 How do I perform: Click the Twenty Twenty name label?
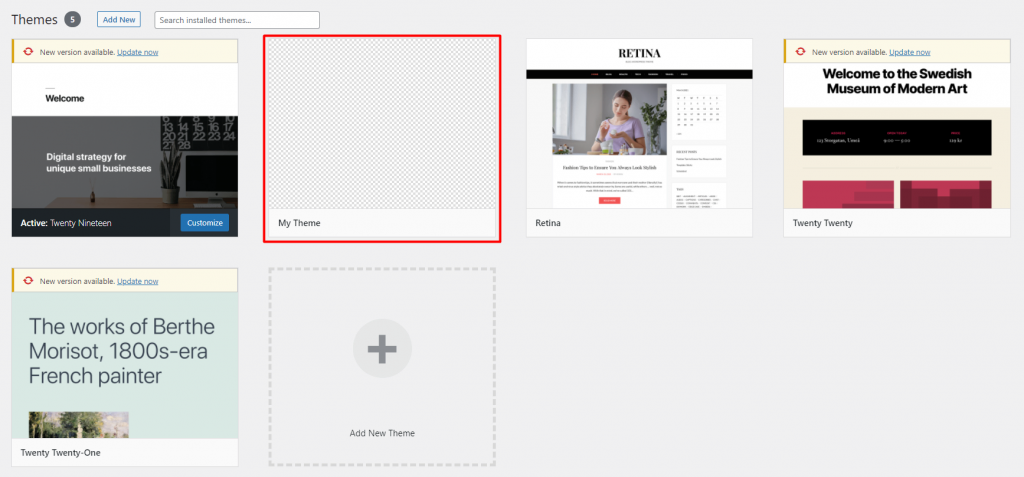coord(822,223)
